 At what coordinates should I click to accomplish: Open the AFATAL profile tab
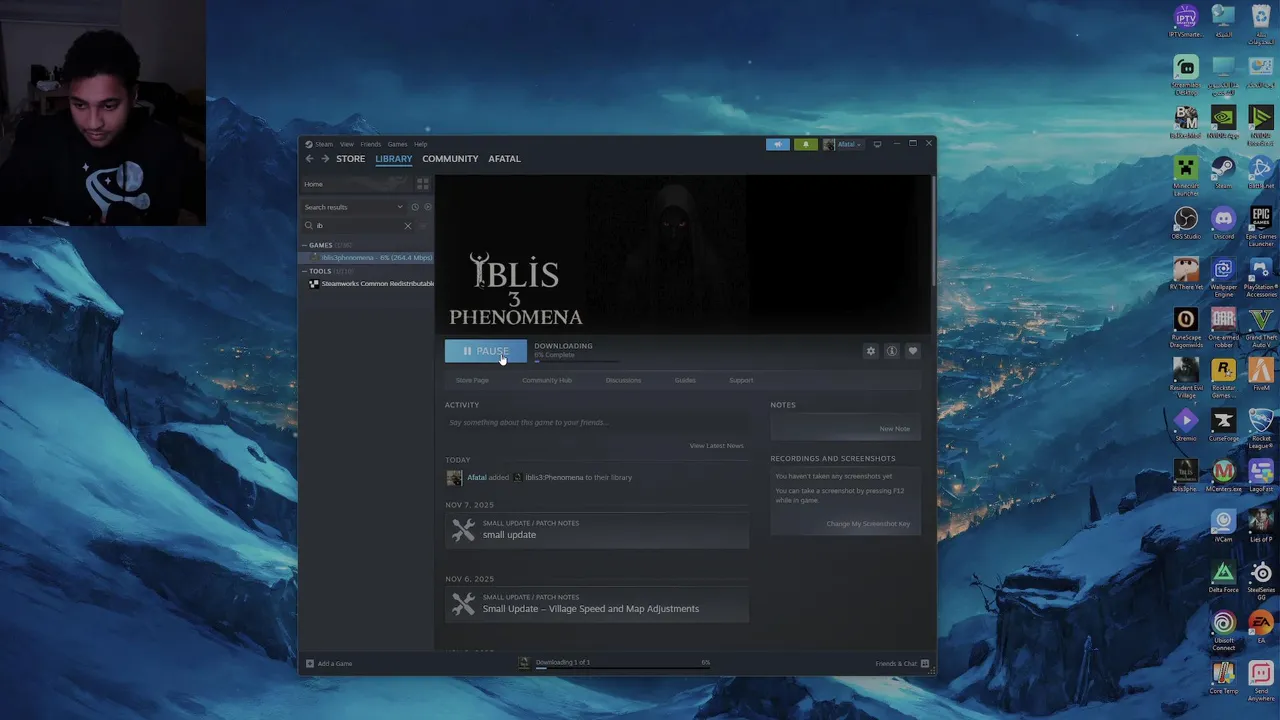click(x=504, y=159)
